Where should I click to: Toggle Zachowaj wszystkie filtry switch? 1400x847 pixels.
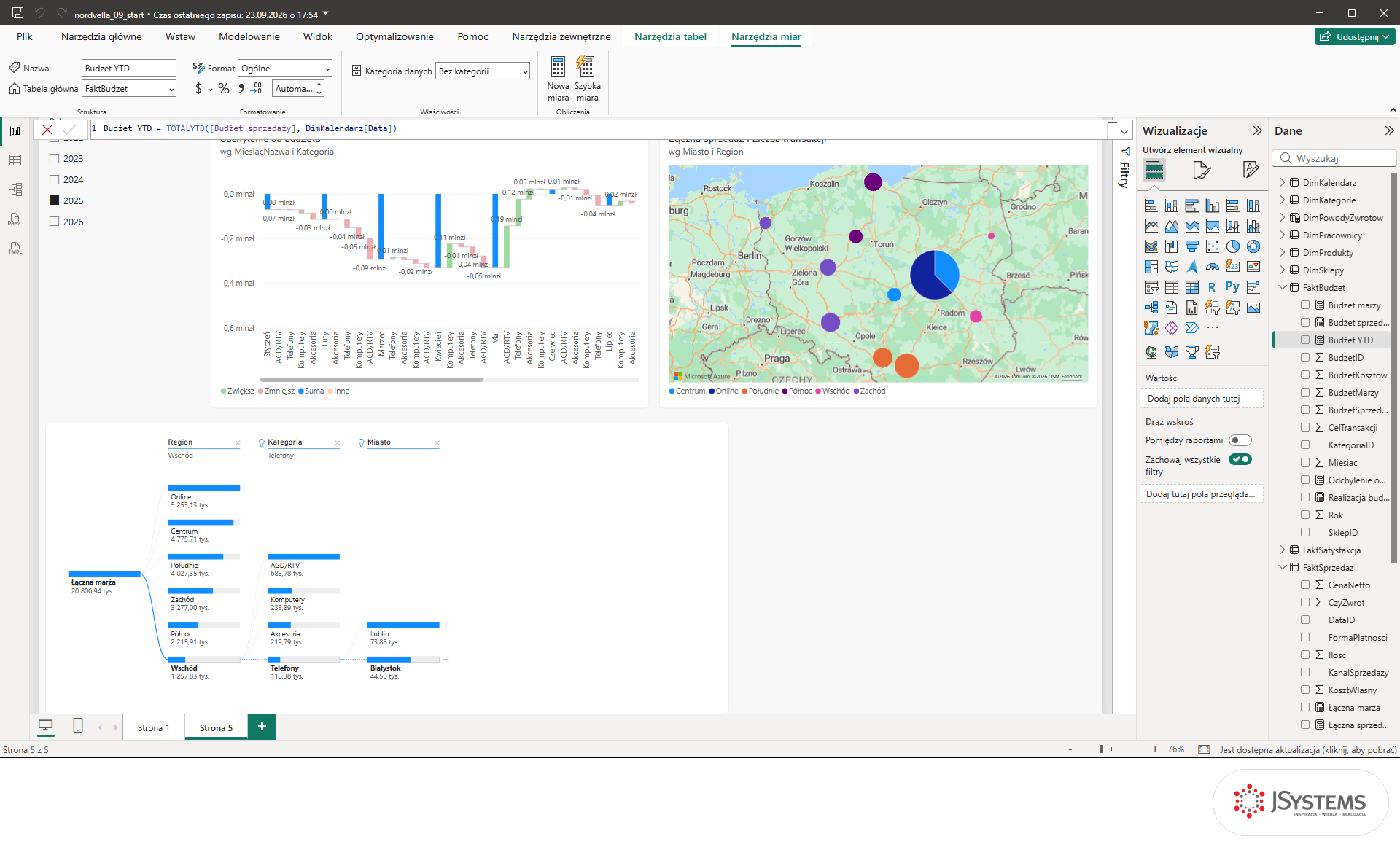click(x=1240, y=459)
